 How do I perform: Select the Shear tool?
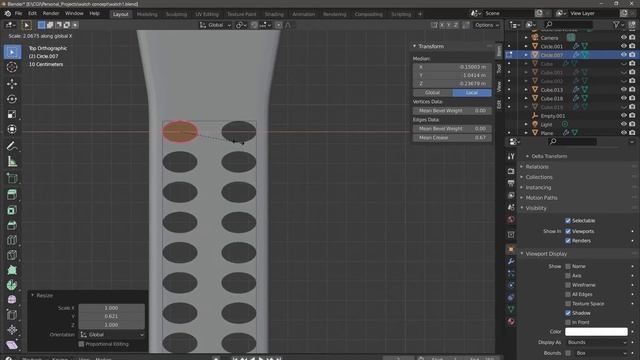[12, 345]
